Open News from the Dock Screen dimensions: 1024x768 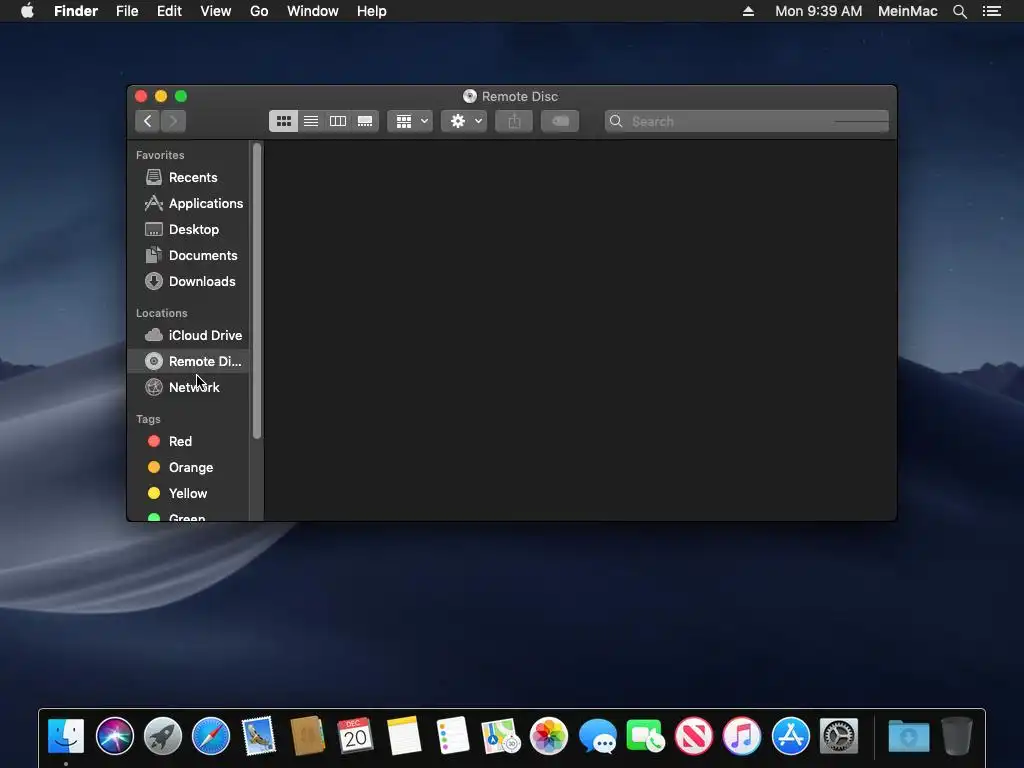[694, 736]
